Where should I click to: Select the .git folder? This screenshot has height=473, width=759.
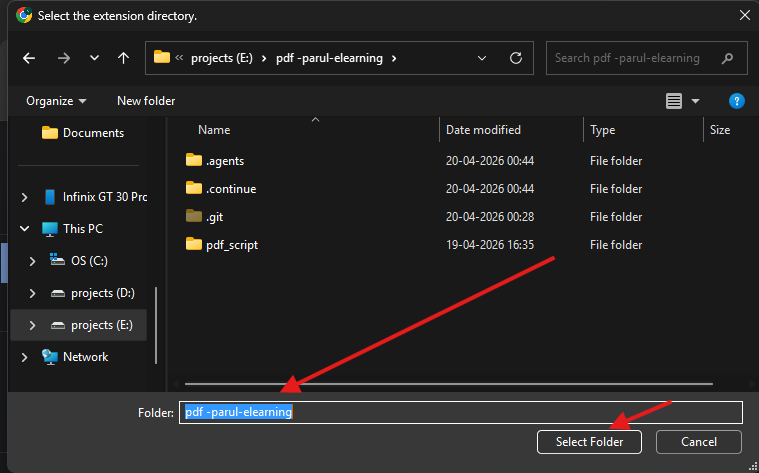pos(214,217)
